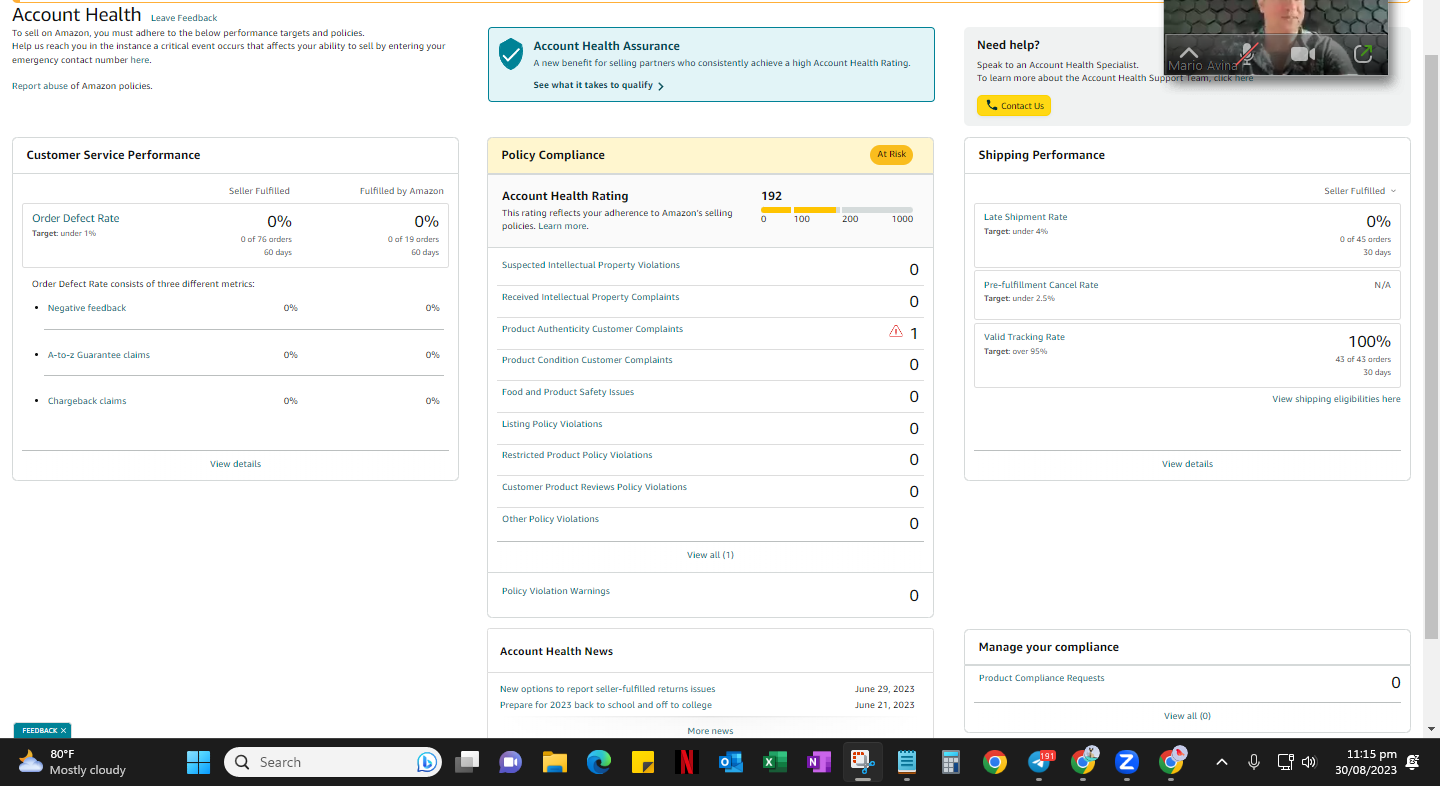Open the Notepad taskbar icon
The width and height of the screenshot is (1440, 786).
click(907, 762)
